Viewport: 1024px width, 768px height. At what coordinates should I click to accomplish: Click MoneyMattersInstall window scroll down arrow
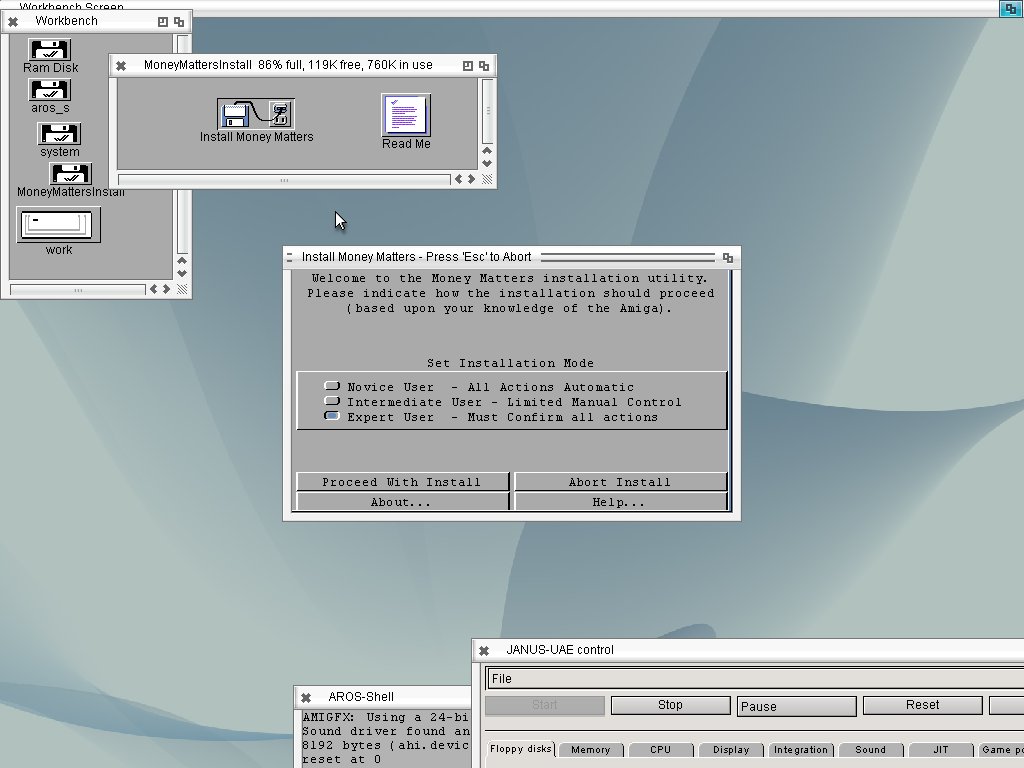(x=487, y=164)
